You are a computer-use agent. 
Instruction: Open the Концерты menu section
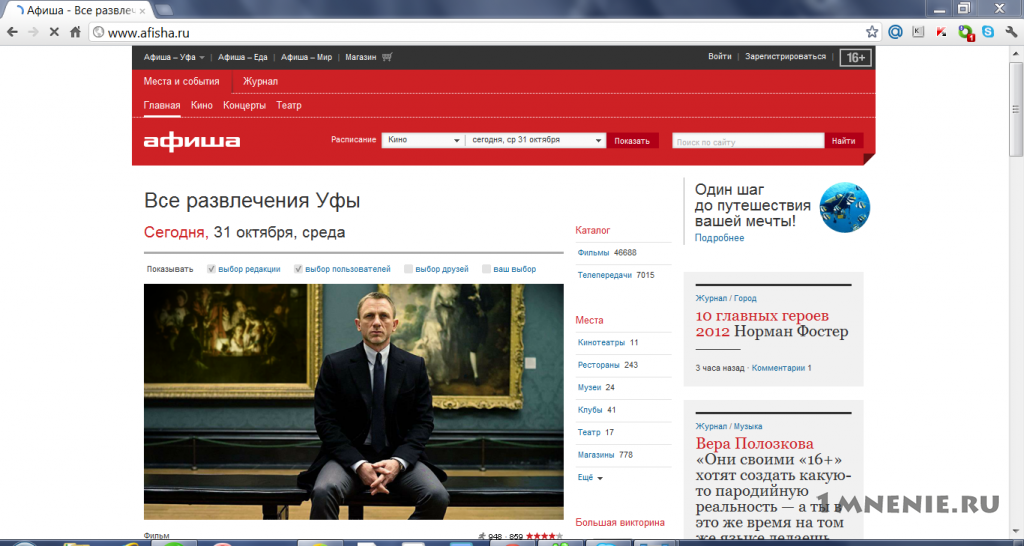pyautogui.click(x=244, y=105)
